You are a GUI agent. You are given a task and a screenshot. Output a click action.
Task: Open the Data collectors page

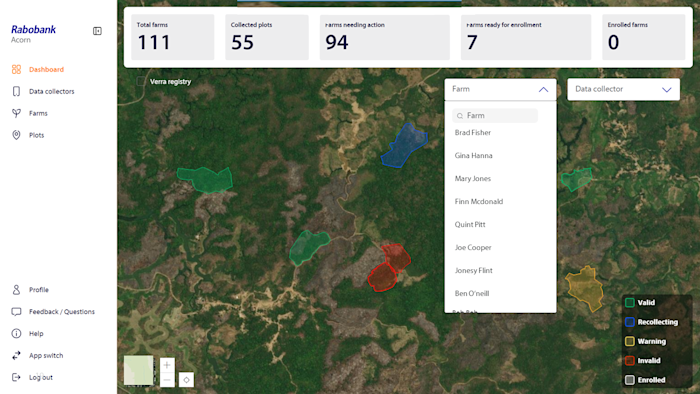tap(51, 91)
